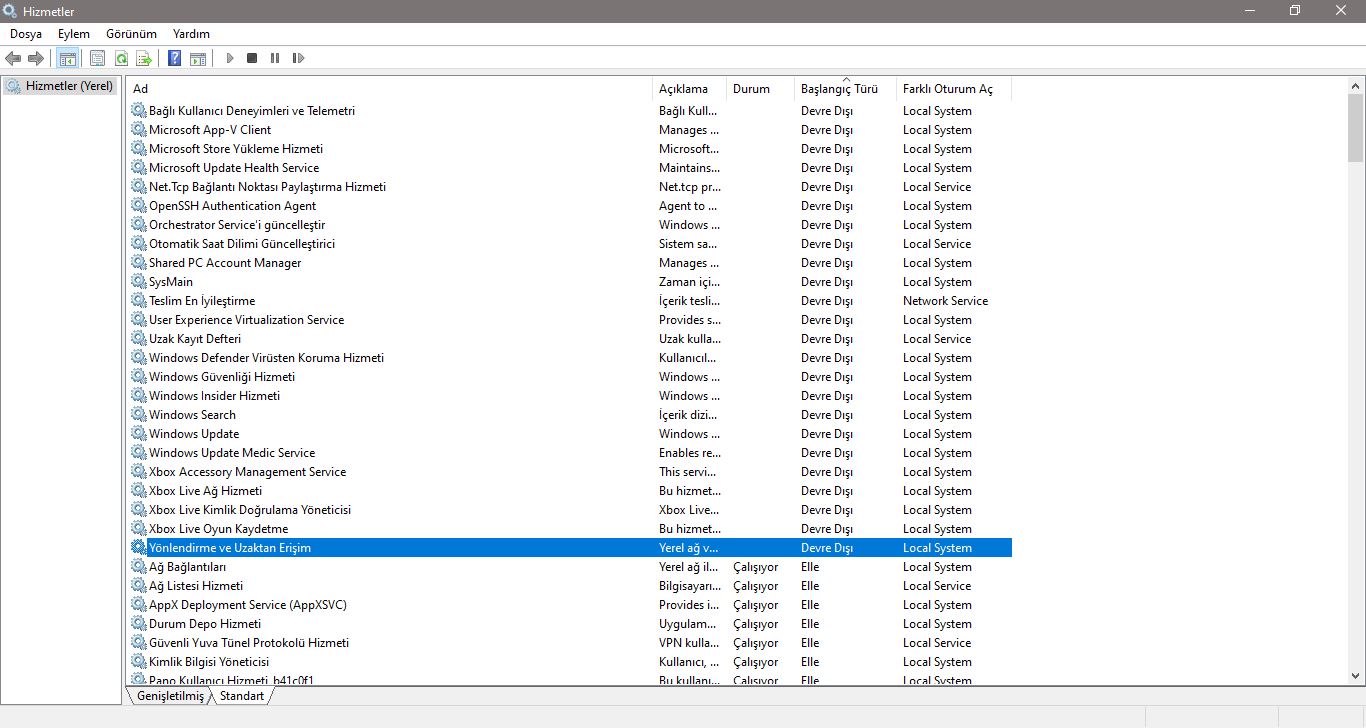Viewport: 1366px width, 728px height.
Task: Open the Eylem menu
Action: click(74, 34)
